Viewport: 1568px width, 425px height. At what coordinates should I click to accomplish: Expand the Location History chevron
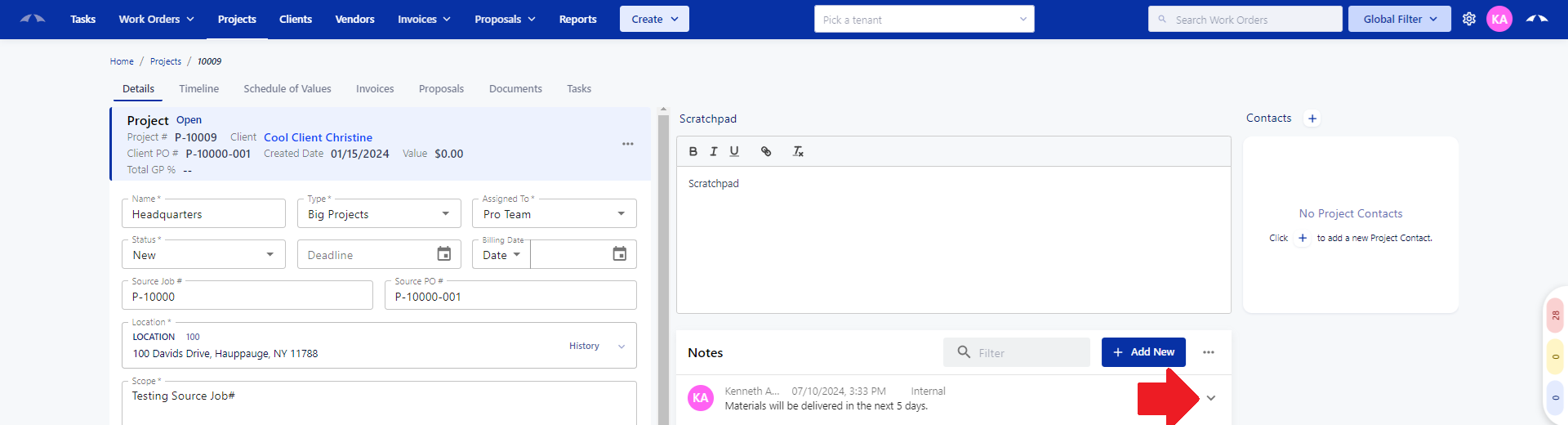tap(621, 347)
